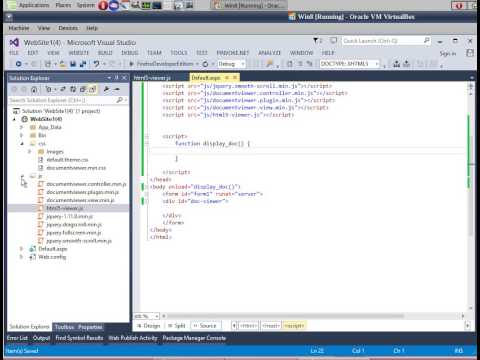Click the Visual Studio logo icon
Screen dimensions: 480x360
(14, 42)
